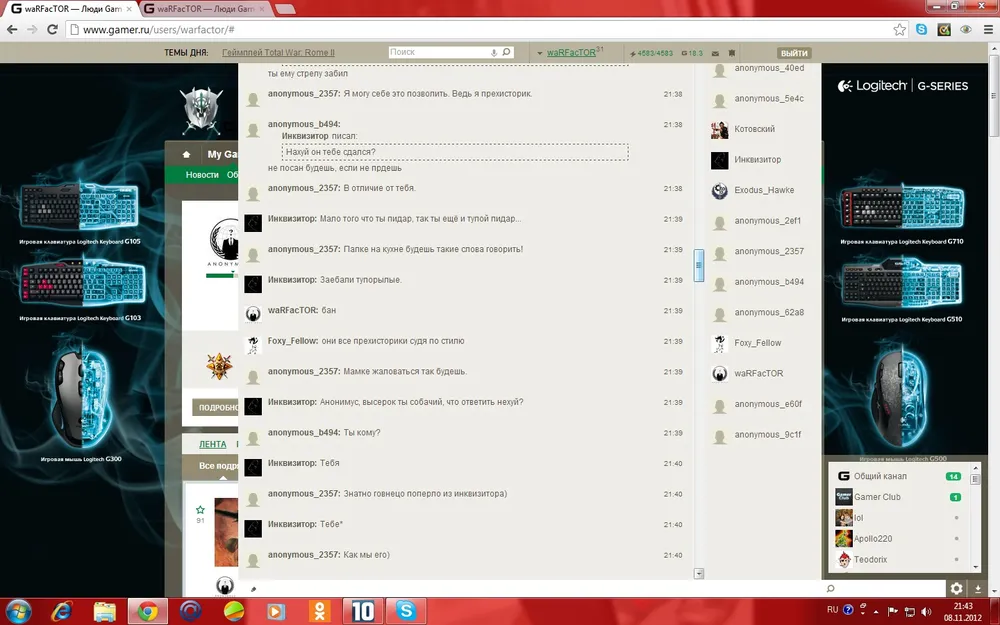
Task: Open the waRFacTOR profile link in header
Action: click(571, 52)
